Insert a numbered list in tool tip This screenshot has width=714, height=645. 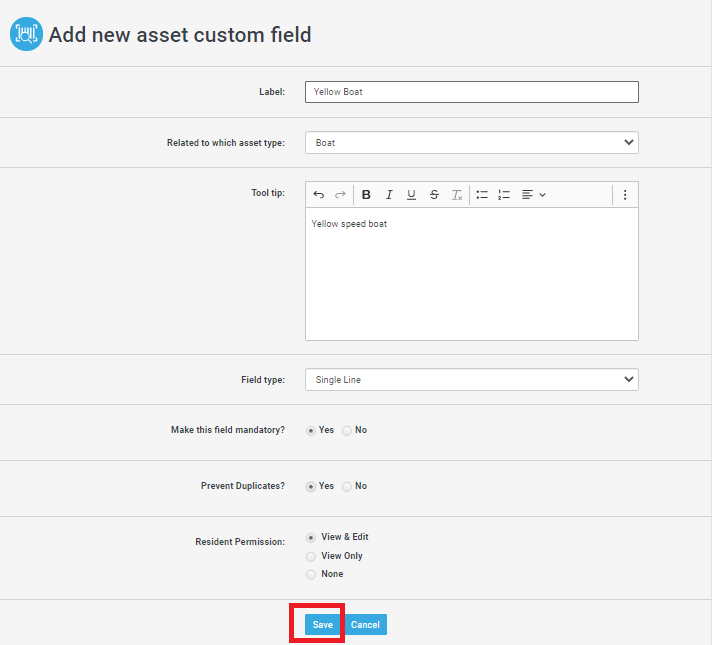504,195
